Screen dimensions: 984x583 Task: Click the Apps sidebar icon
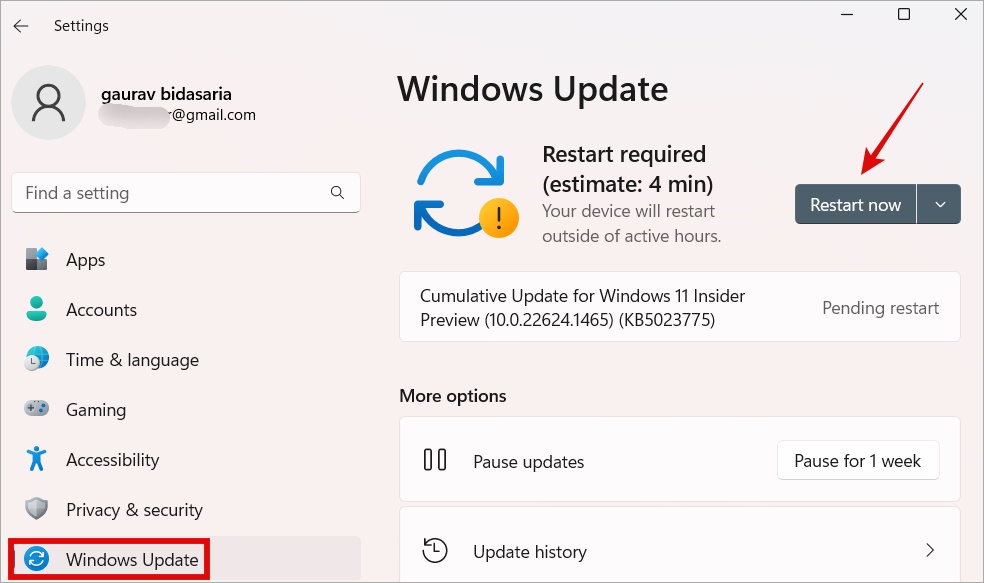(x=37, y=260)
